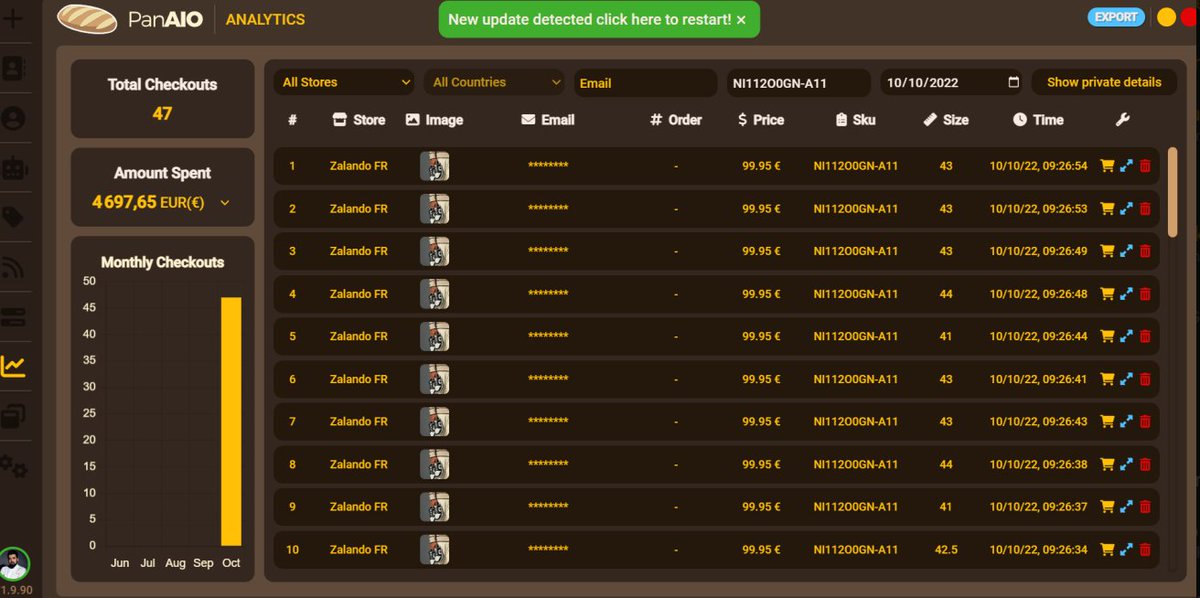
Task: Expand the All Countries dropdown
Action: [494, 82]
